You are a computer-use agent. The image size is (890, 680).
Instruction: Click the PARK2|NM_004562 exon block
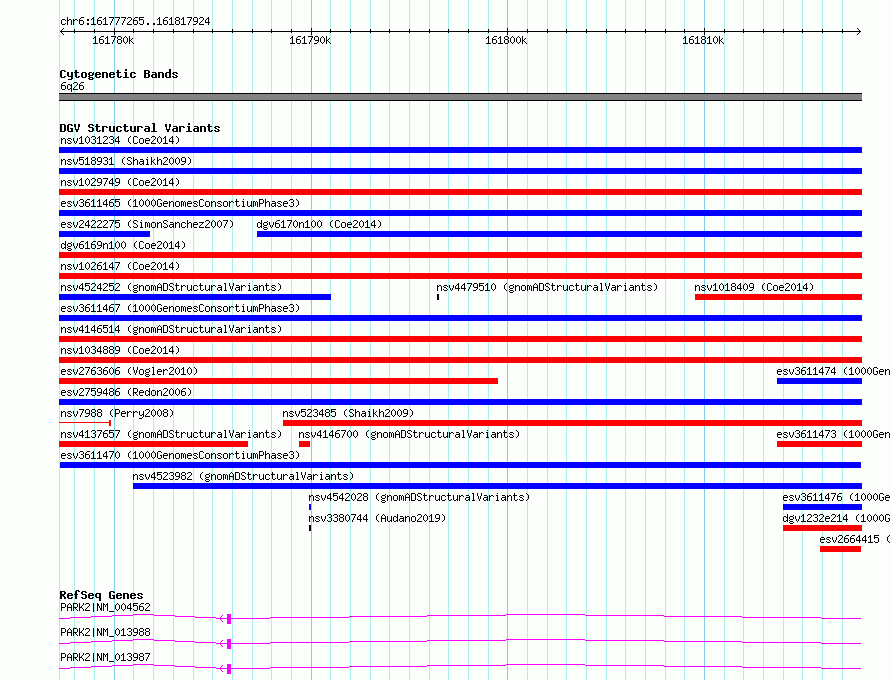(x=229, y=619)
